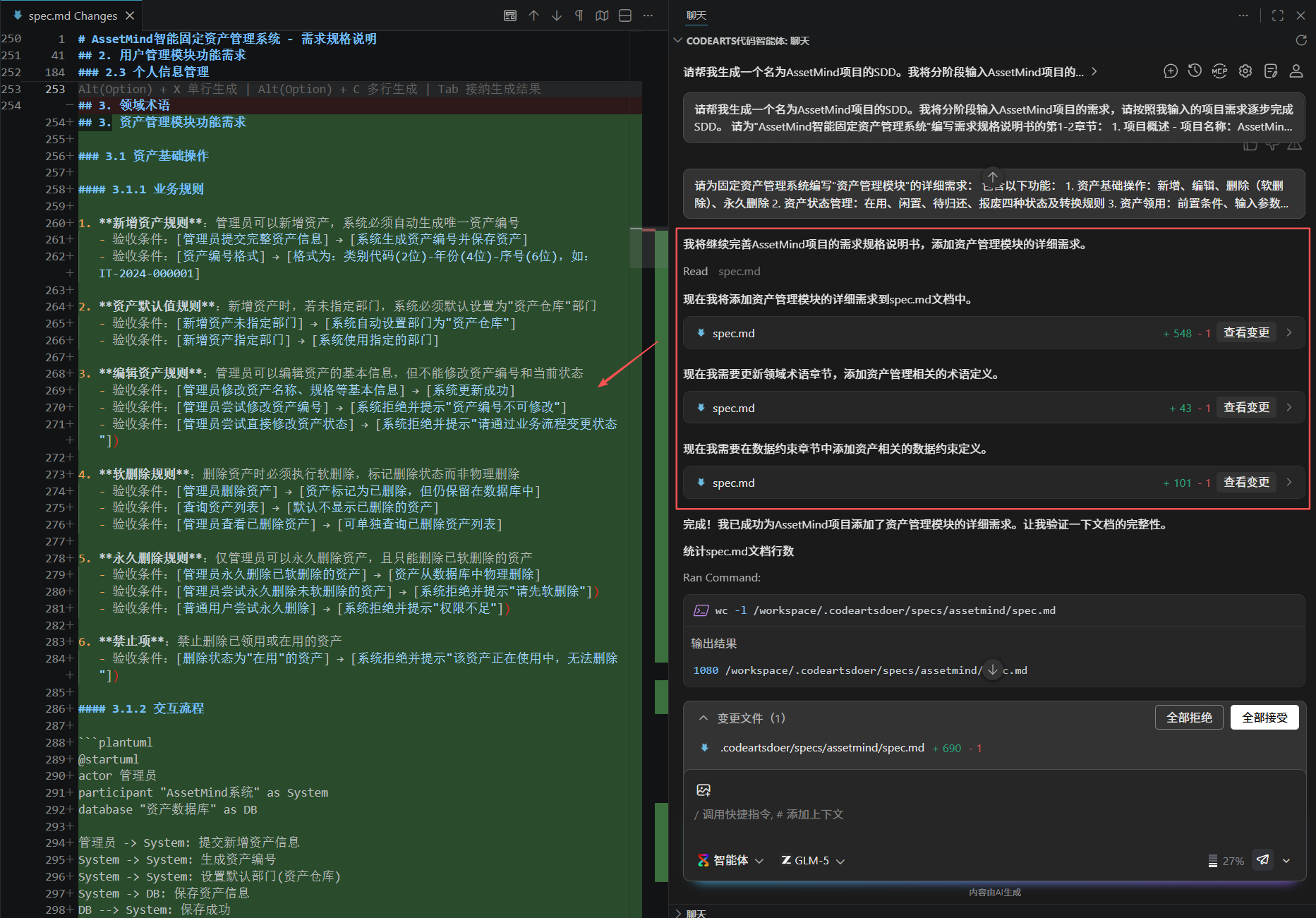Go to previous change arrow in editor toolbar
The width and height of the screenshot is (1316, 918).
(x=534, y=16)
